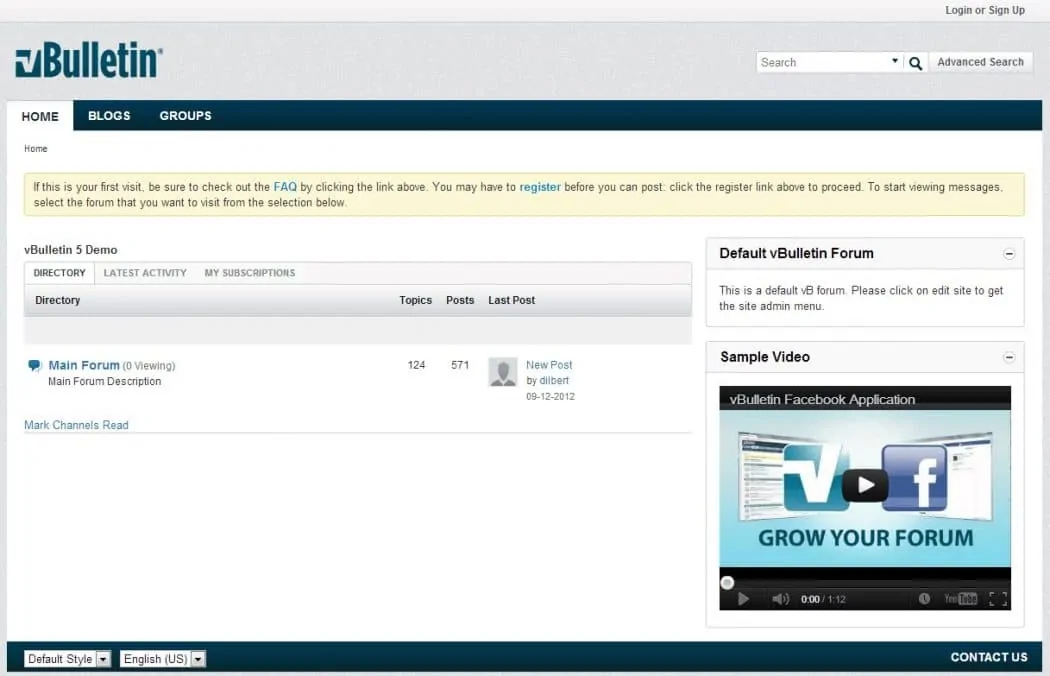Screen dimensions: 1050x676
Task: Click the Directory column header
Action: 58,300
